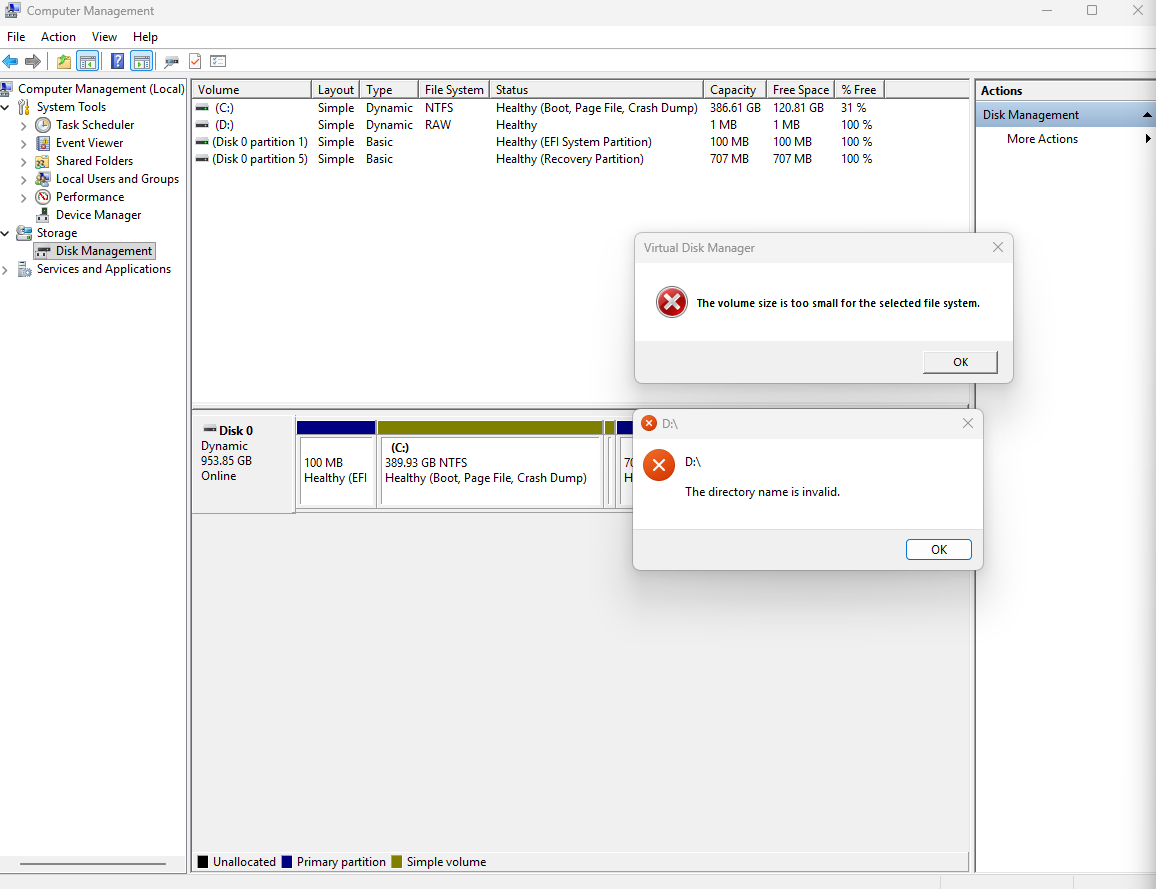Image resolution: width=1156 pixels, height=889 pixels.
Task: Expand the Shared Folders node
Action: (24, 161)
